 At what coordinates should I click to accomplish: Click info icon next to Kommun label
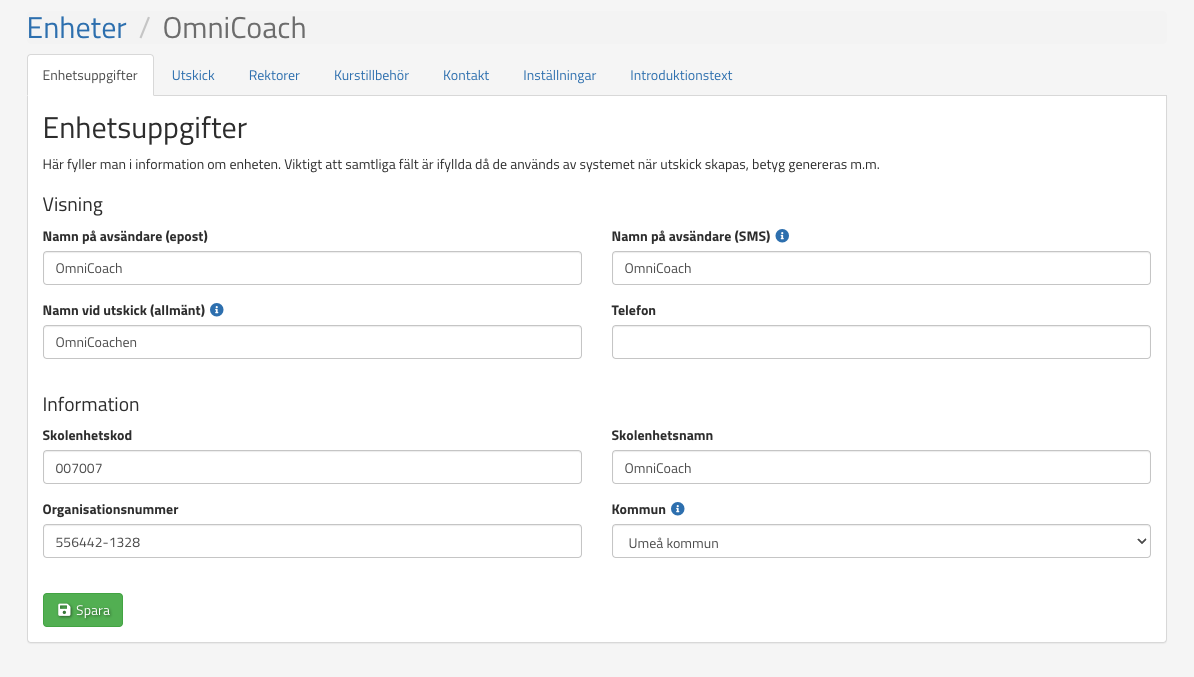click(678, 509)
